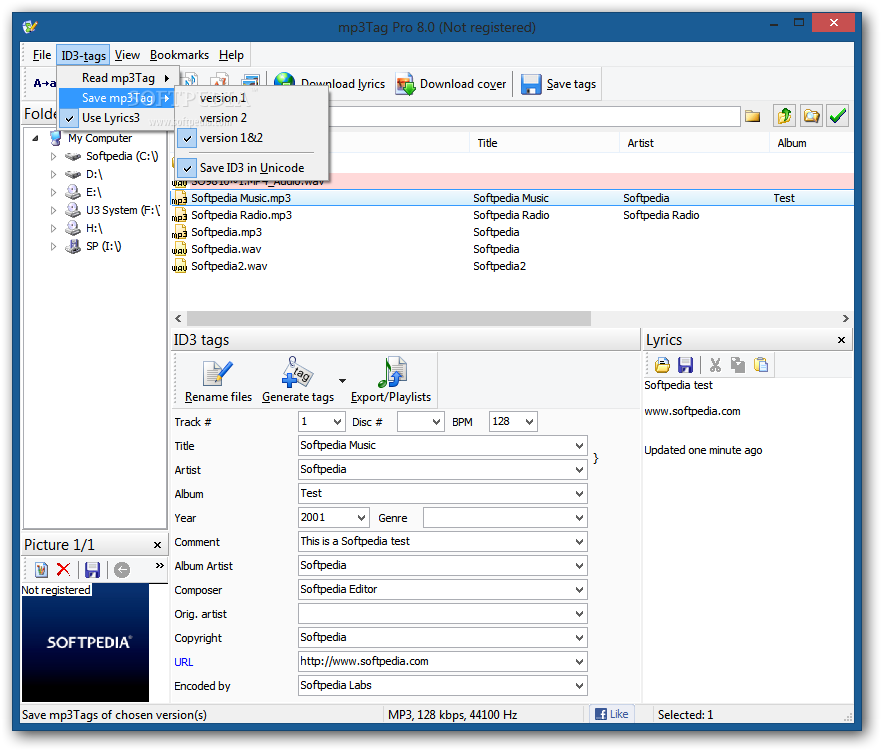Viewport: 882px width, 751px height.
Task: Click the Facebook Like button in status bar
Action: point(611,714)
